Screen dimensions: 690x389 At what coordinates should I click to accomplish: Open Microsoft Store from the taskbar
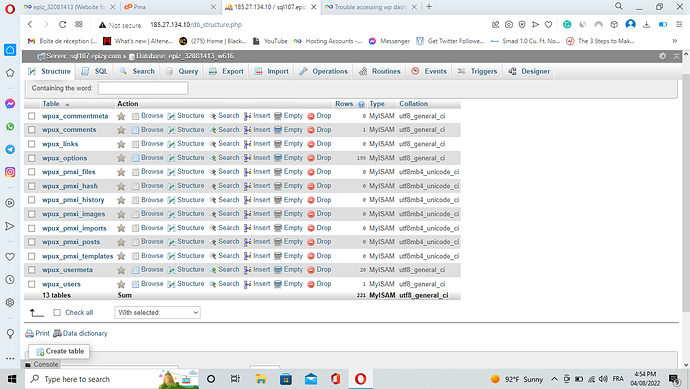coord(286,379)
